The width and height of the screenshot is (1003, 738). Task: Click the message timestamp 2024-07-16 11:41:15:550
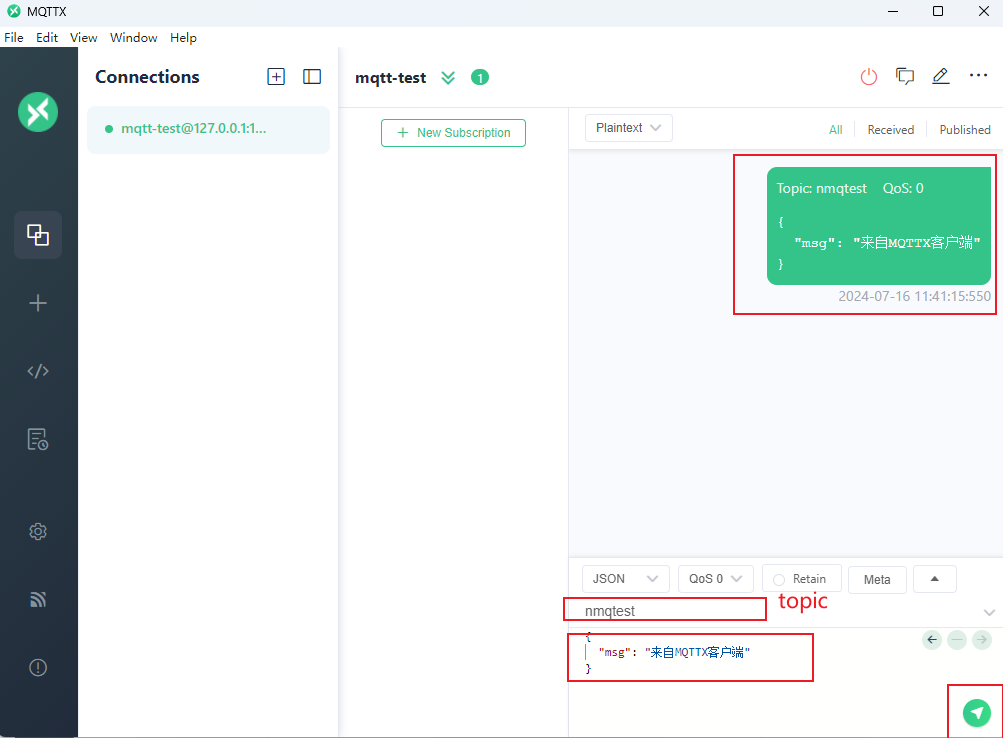coord(914,296)
